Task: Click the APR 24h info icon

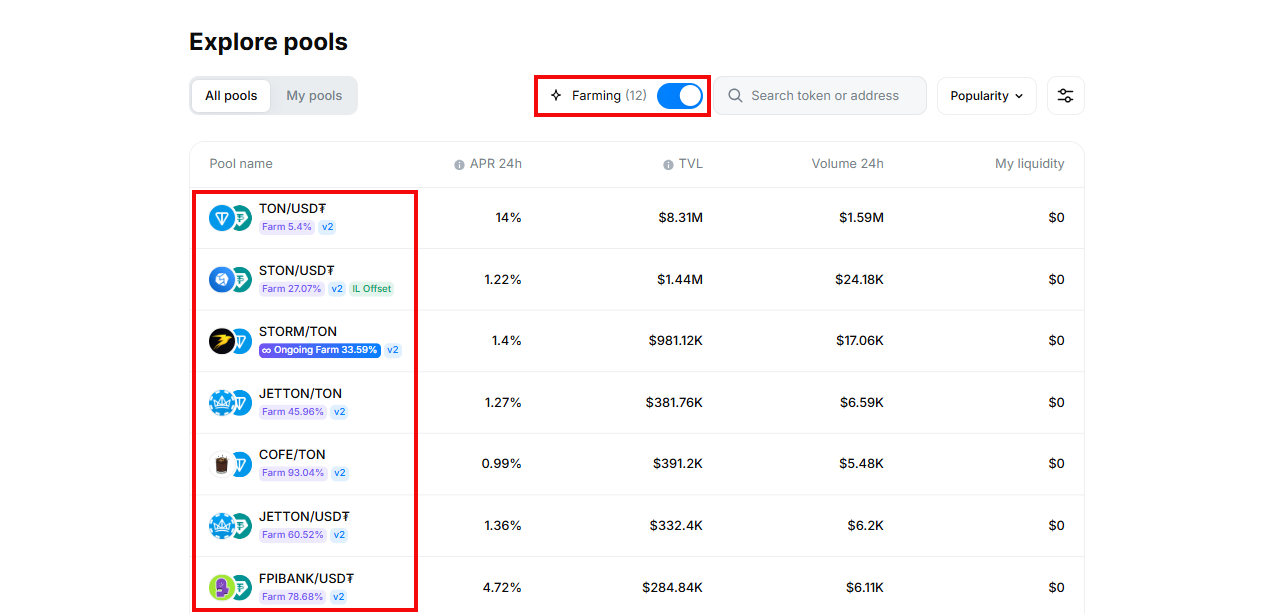Action: 459,165
